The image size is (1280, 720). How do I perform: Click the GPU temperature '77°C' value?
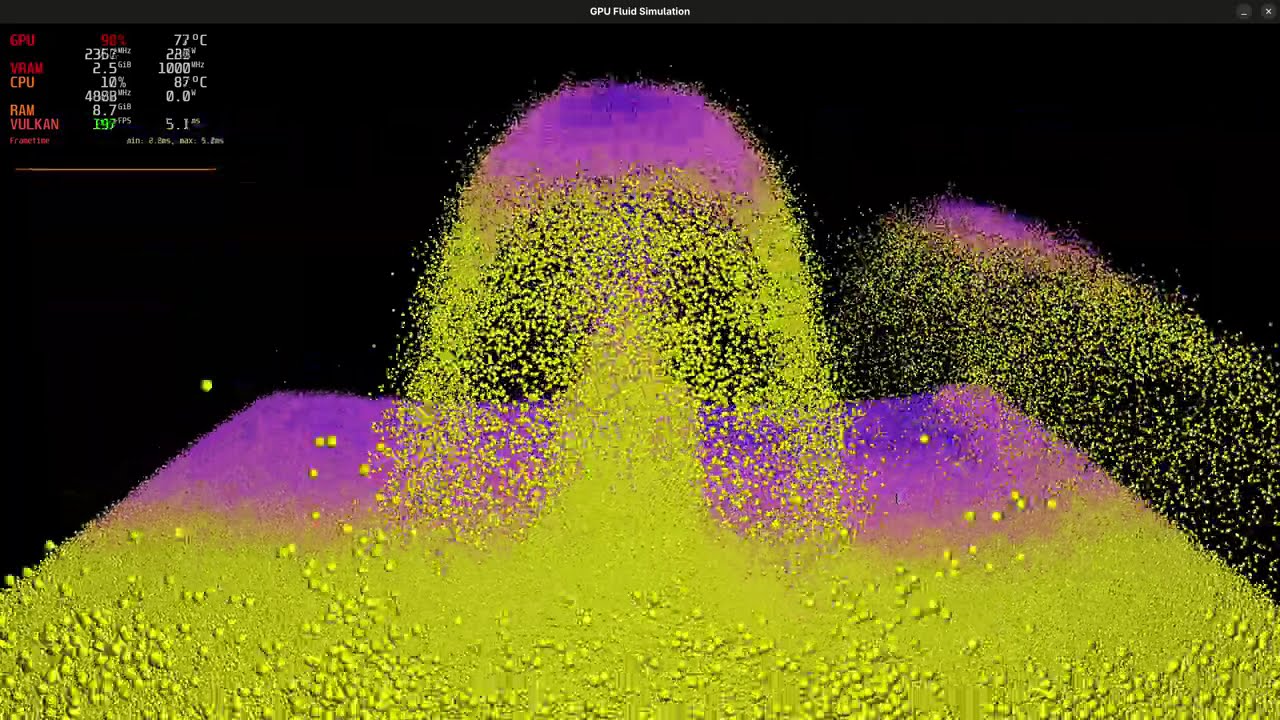click(190, 40)
